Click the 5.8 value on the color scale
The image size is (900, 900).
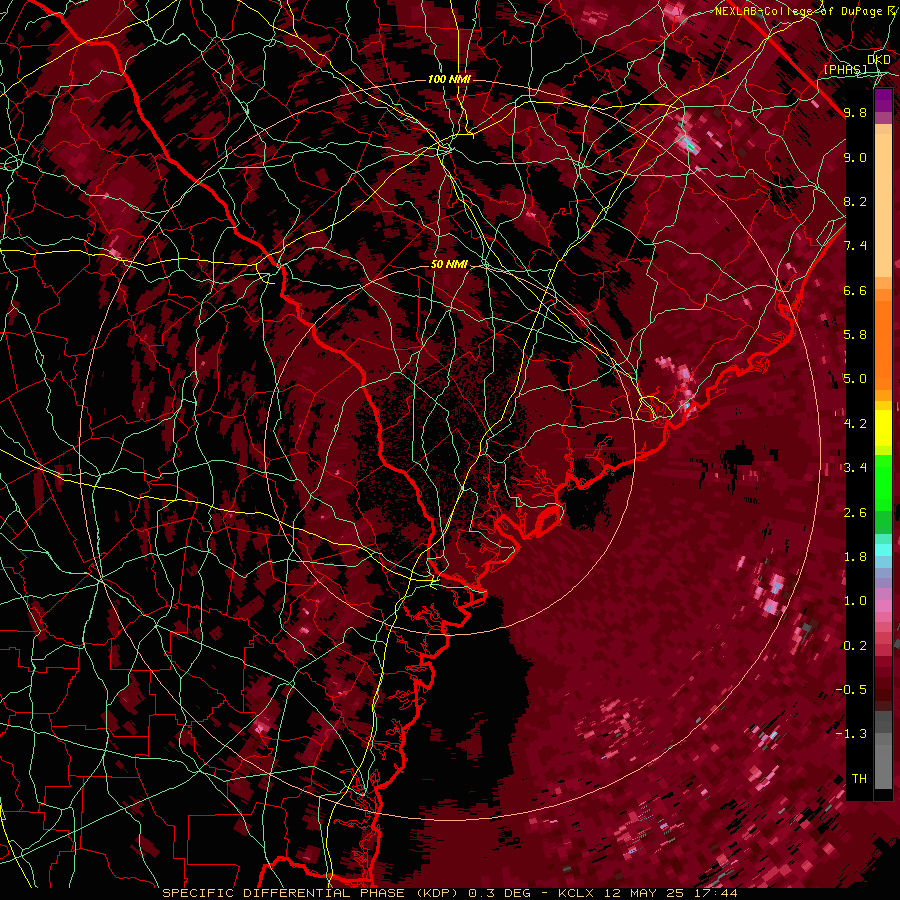click(x=855, y=335)
